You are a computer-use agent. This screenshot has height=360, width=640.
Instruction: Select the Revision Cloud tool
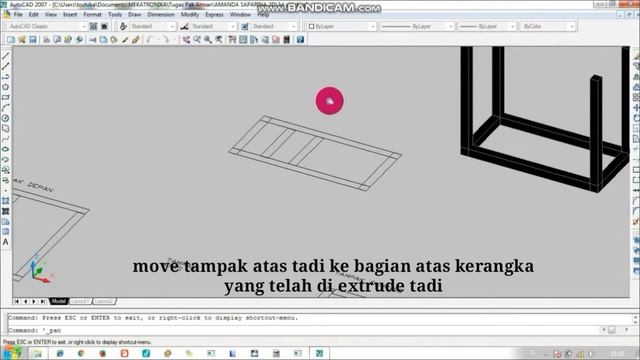pyautogui.click(x=6, y=129)
